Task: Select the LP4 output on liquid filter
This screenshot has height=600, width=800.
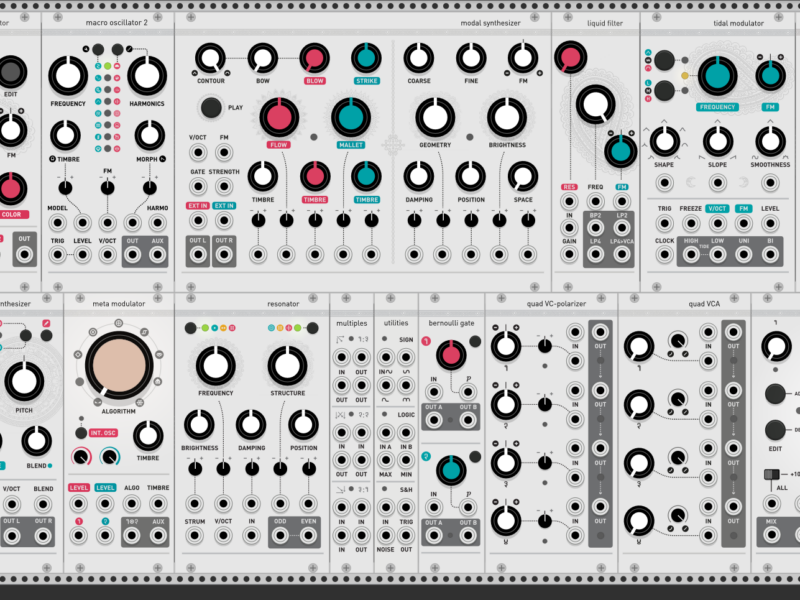Action: click(x=596, y=255)
